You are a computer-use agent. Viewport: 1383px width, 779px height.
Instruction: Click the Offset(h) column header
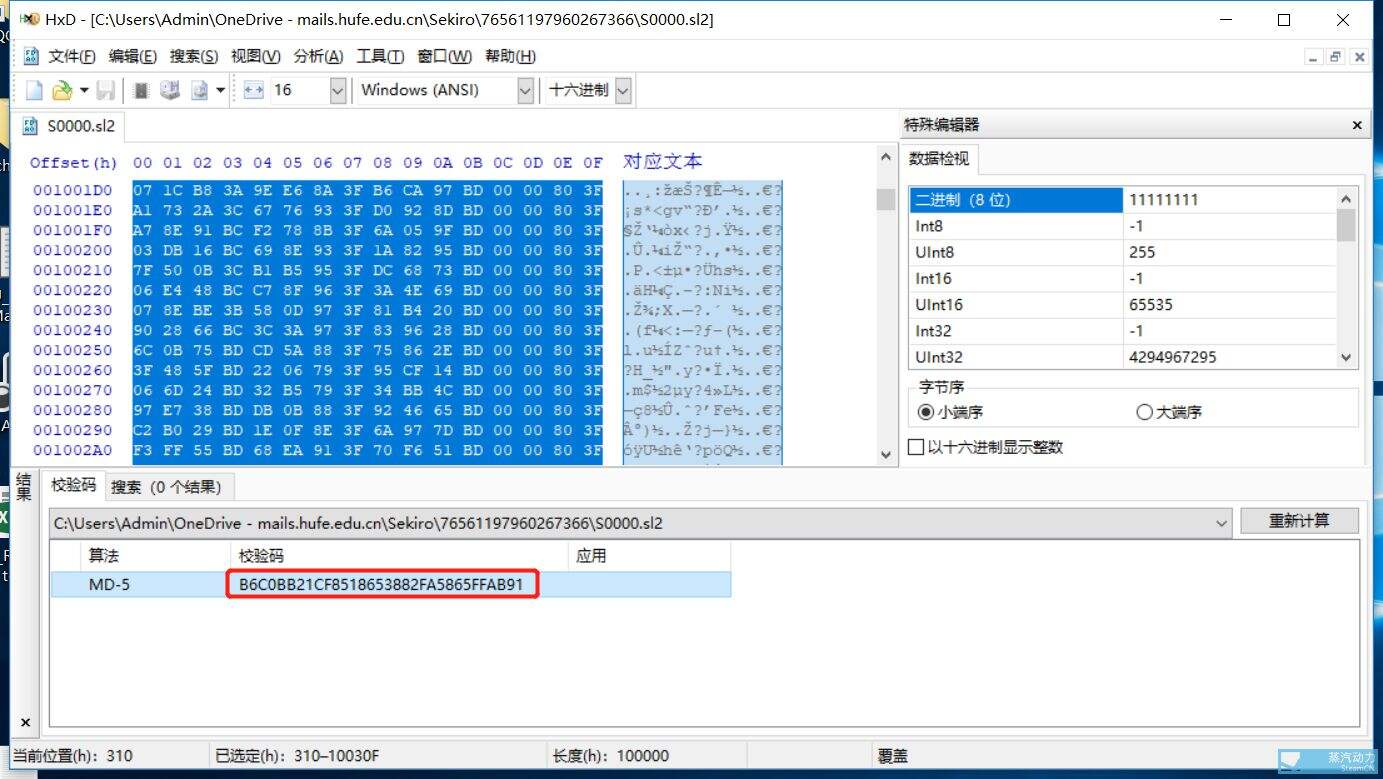click(x=73, y=162)
